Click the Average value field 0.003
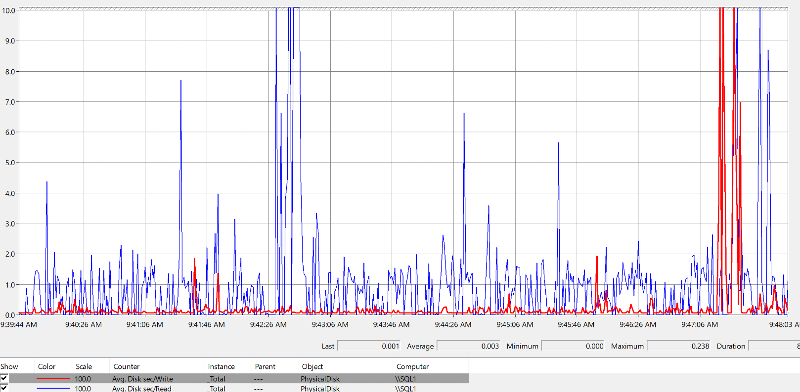Image resolution: width=800 pixels, height=392 pixels. pyautogui.click(x=469, y=346)
